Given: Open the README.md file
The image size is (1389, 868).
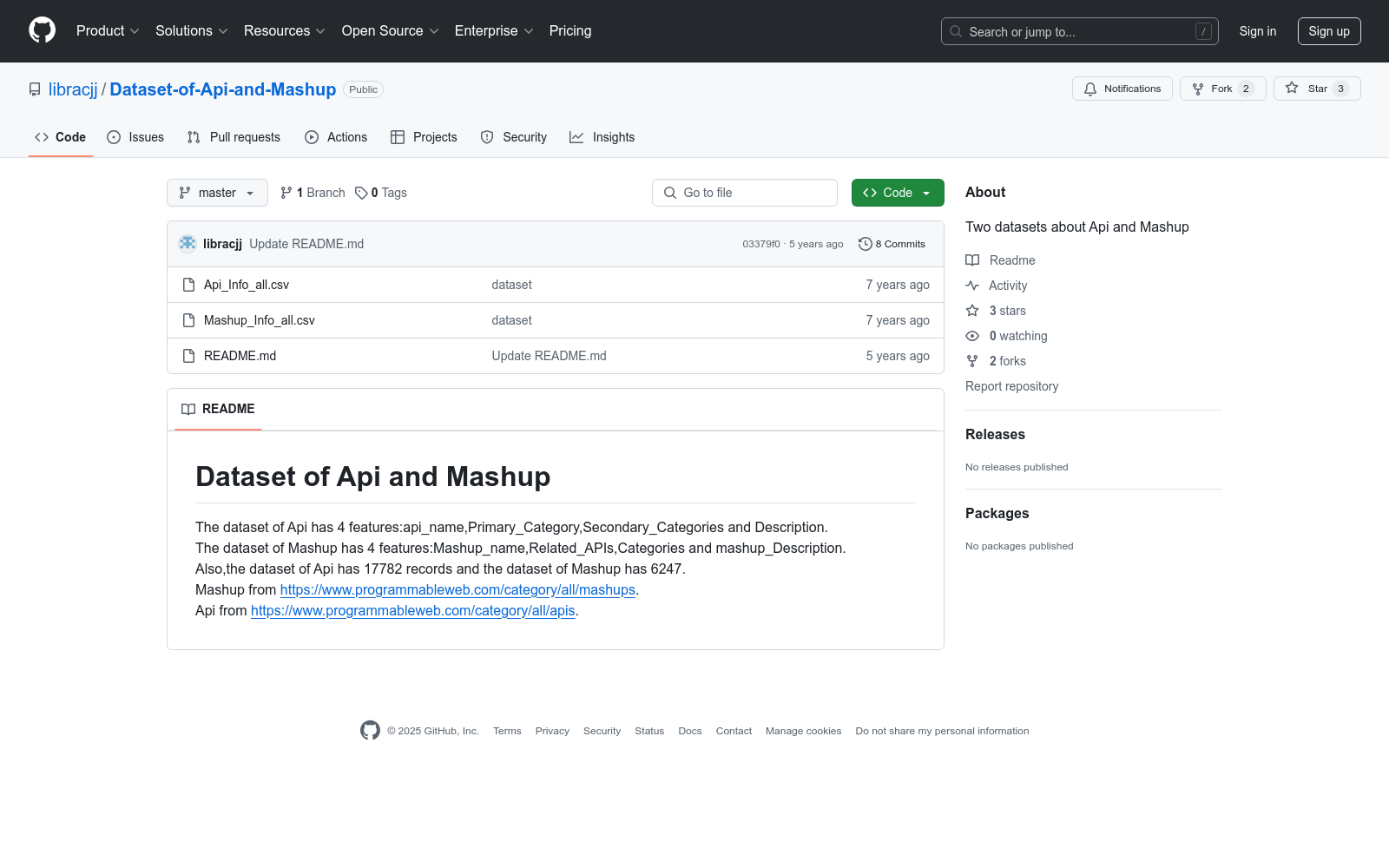Looking at the screenshot, I should [240, 356].
